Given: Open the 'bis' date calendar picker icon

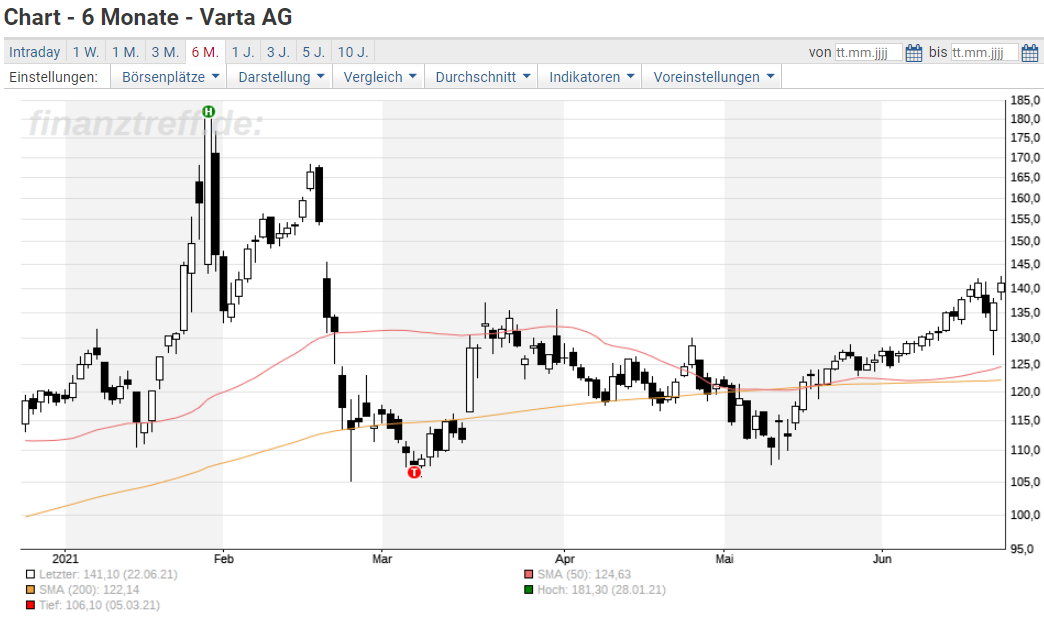Looking at the screenshot, I should (x=1029, y=53).
